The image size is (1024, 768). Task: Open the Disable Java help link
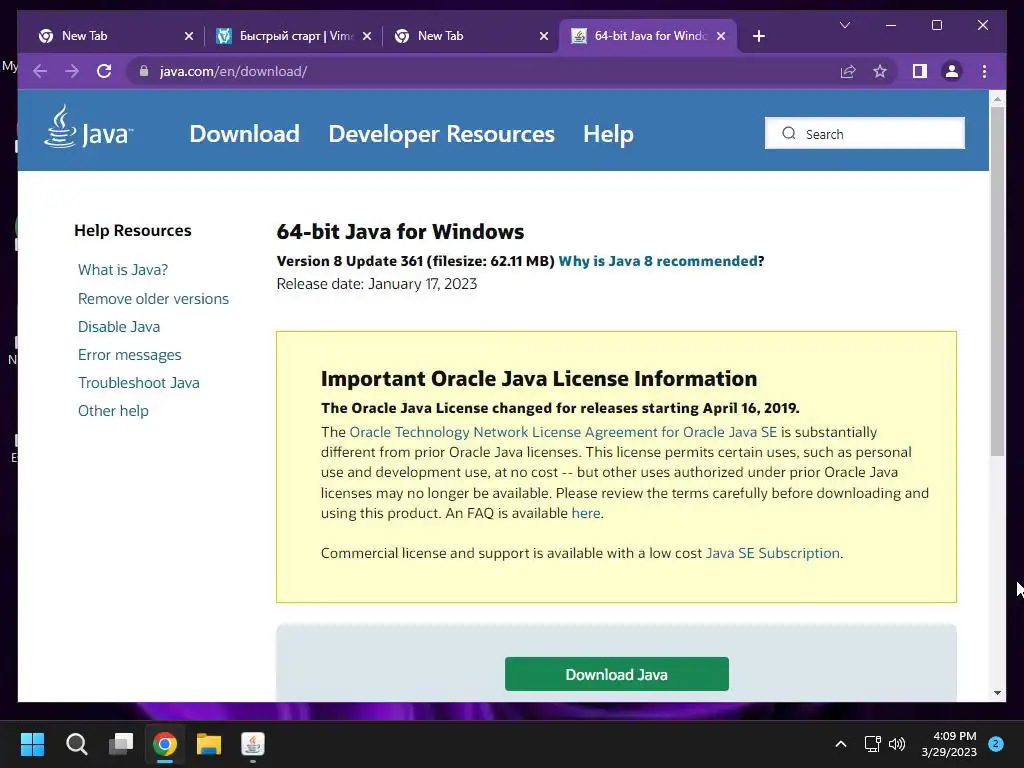[x=119, y=327]
